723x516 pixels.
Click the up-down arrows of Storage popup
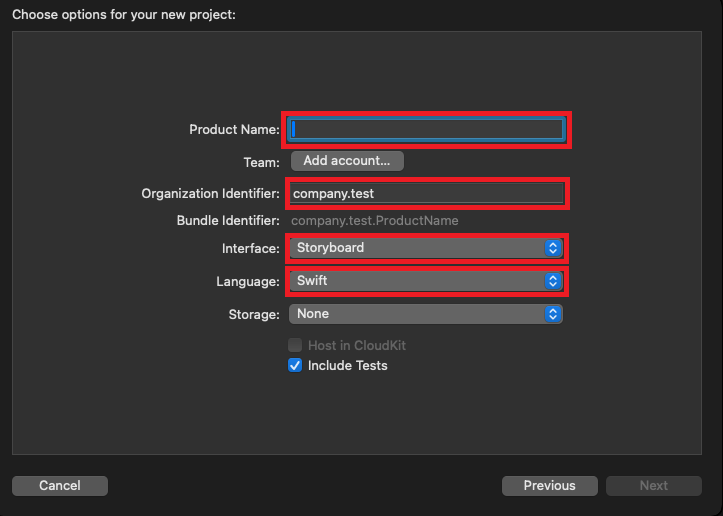click(x=553, y=314)
